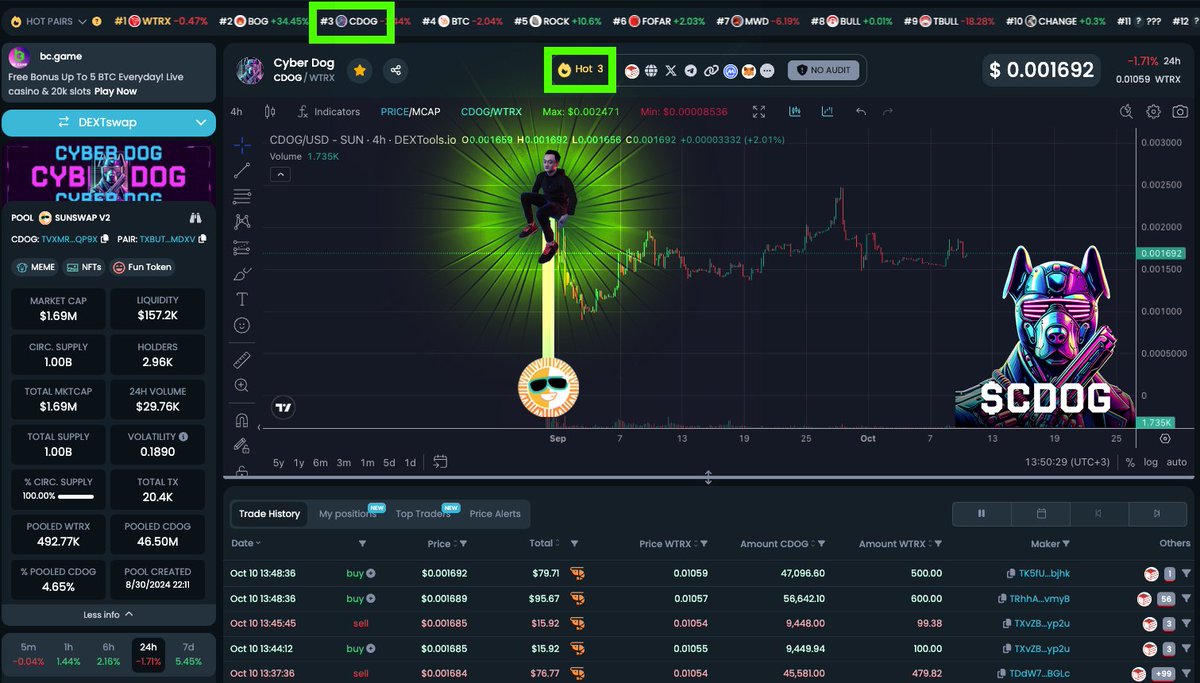Toggle CDOG/WTRX quote currency
The height and width of the screenshot is (683, 1200).
[491, 112]
